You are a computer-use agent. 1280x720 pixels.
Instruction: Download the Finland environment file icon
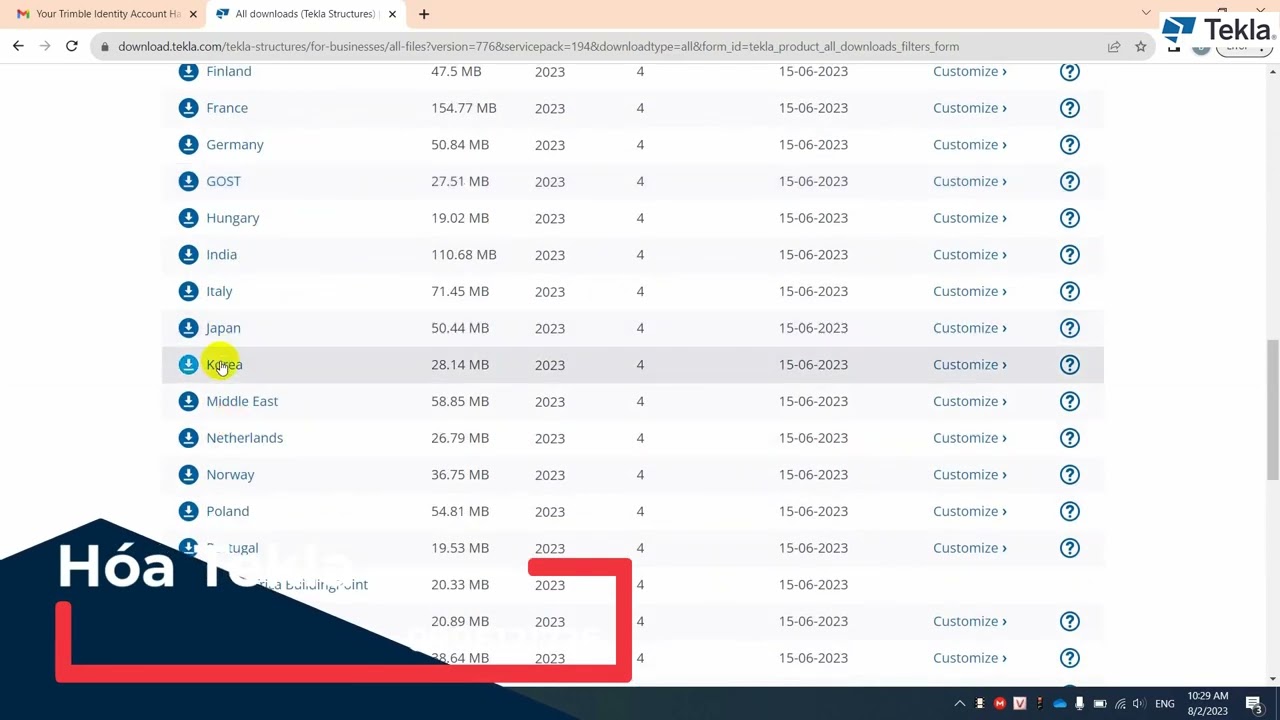click(188, 71)
